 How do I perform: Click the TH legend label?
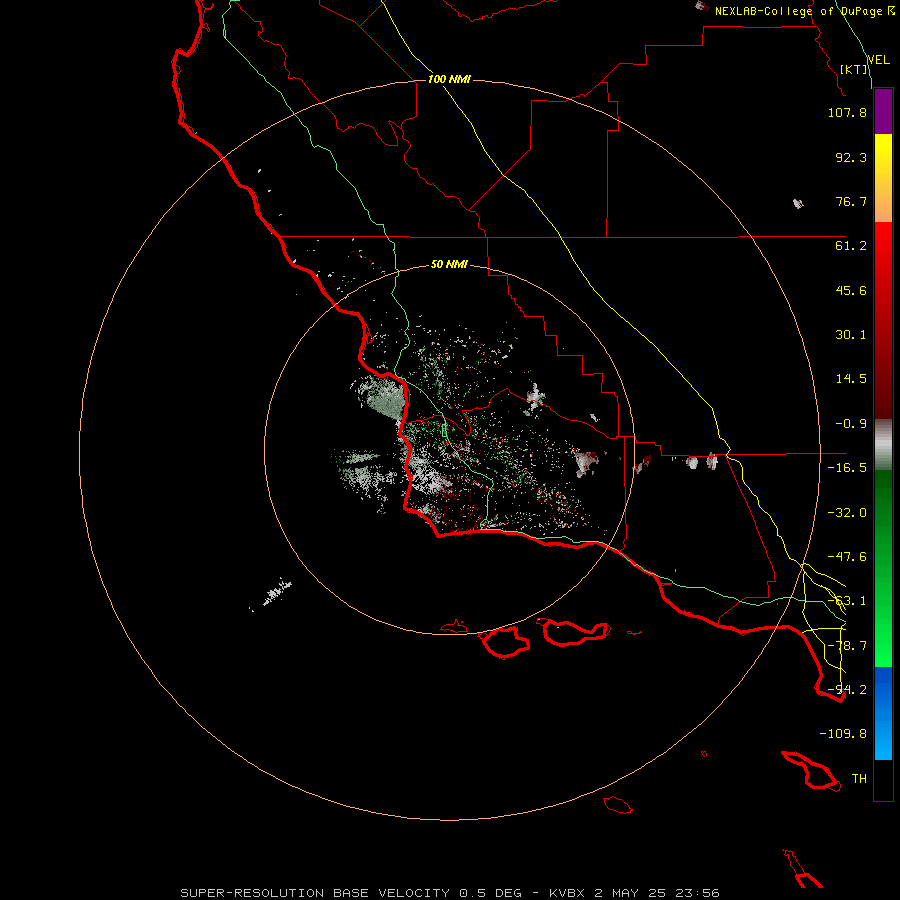point(859,779)
